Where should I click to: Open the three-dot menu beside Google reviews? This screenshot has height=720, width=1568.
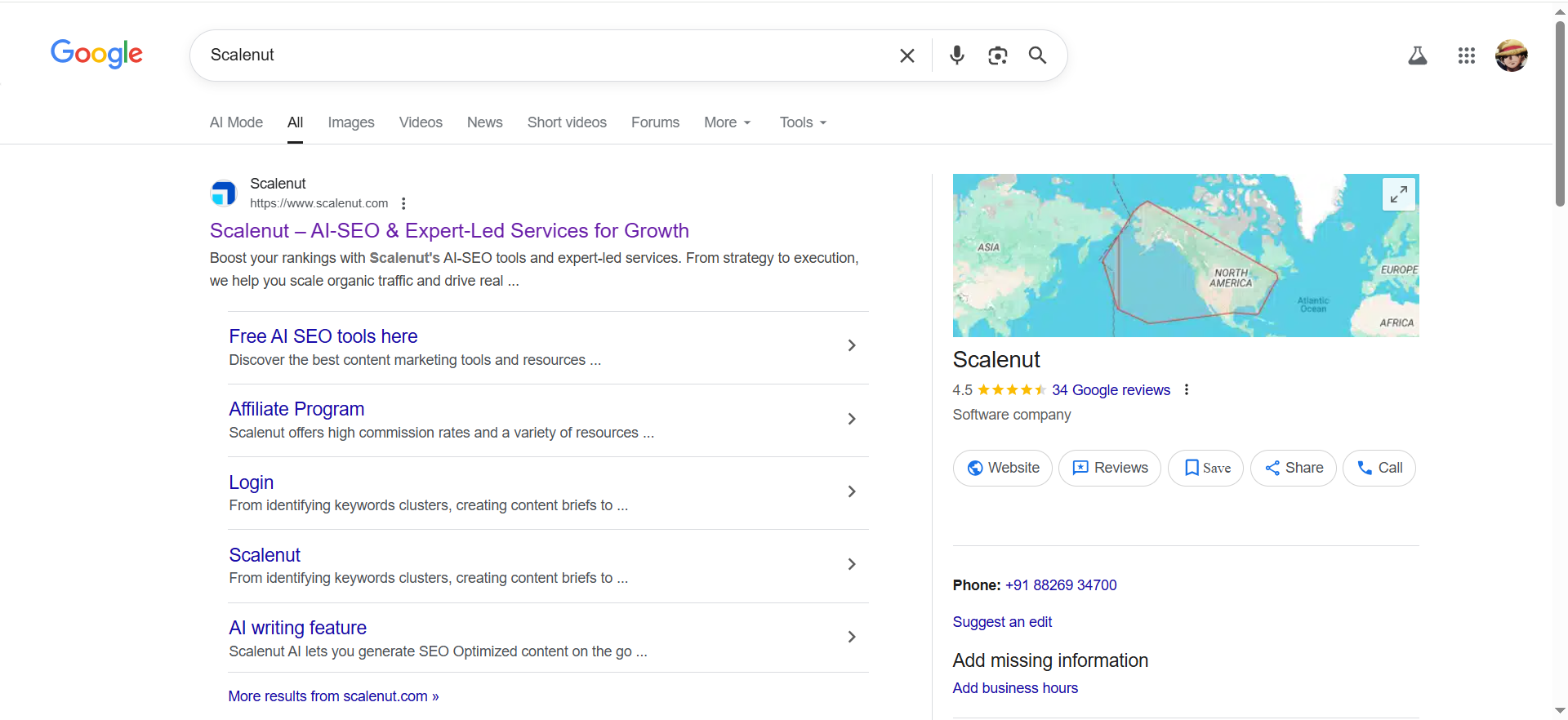click(x=1187, y=390)
